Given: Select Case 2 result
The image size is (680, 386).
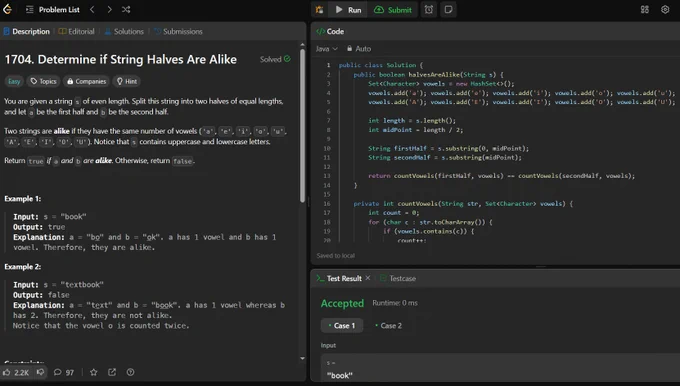Looking at the screenshot, I should pyautogui.click(x=389, y=325).
